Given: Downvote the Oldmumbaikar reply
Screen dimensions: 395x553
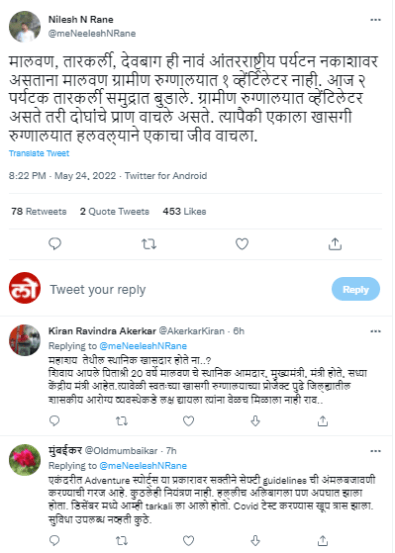Looking at the screenshot, I should coord(255,540).
